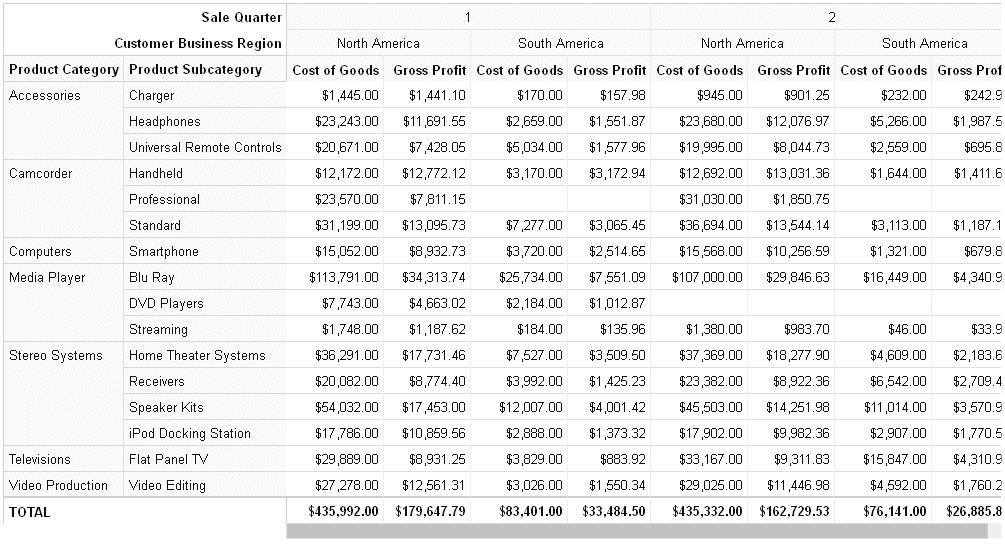The width and height of the screenshot is (1005, 545).
Task: Click the DVD Players value $7,743.00
Action: pyautogui.click(x=350, y=303)
